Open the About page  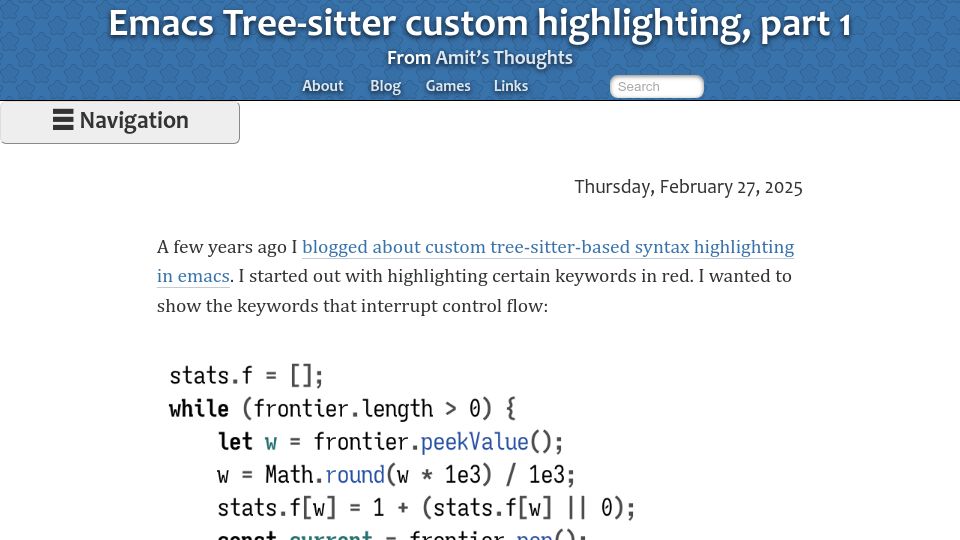pos(323,86)
